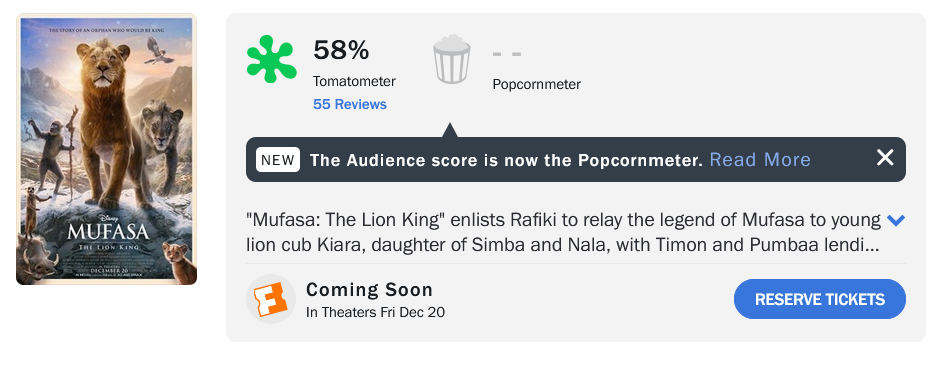Click the In Theaters Fri Dec 20 text
944x373 pixels.
click(x=376, y=312)
